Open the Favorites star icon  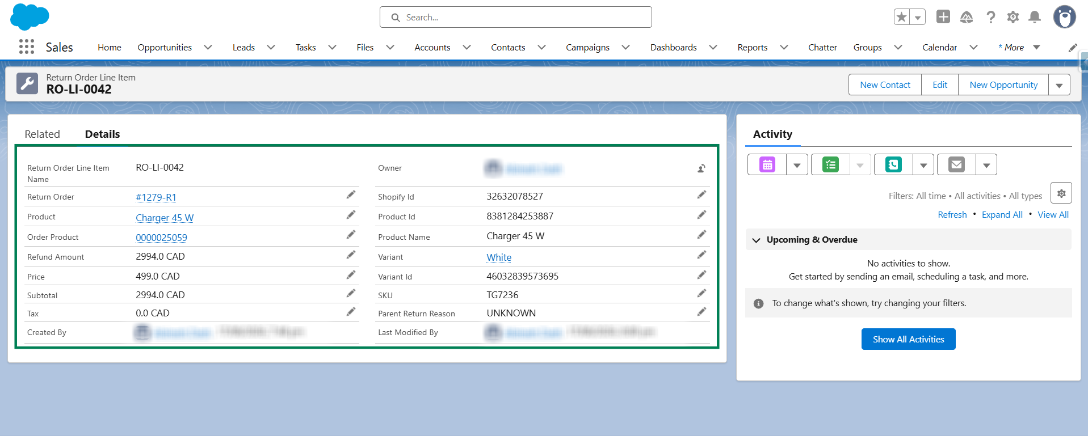pos(901,17)
